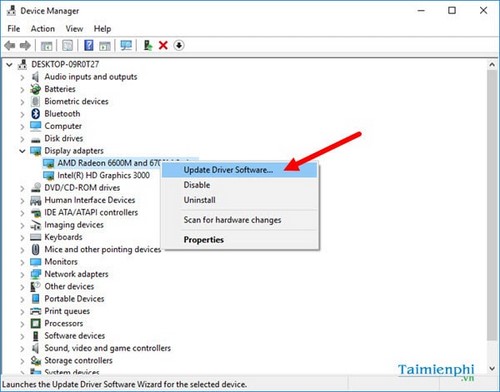Choose Scan for hardware changes in context menu

click(239, 220)
